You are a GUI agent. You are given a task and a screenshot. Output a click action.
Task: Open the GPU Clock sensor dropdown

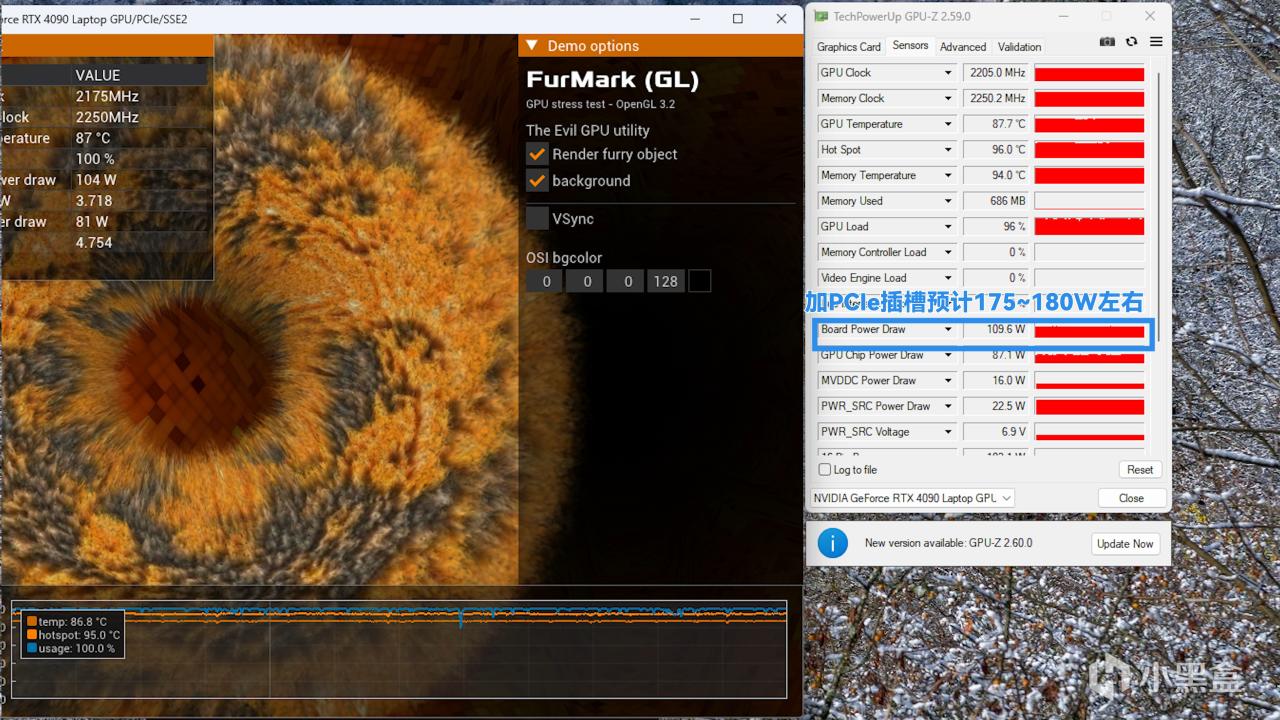[948, 73]
